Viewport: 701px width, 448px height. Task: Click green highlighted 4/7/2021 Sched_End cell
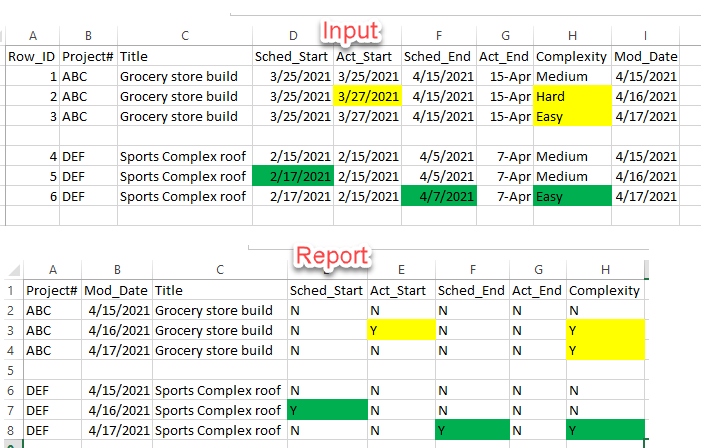[x=439, y=196]
